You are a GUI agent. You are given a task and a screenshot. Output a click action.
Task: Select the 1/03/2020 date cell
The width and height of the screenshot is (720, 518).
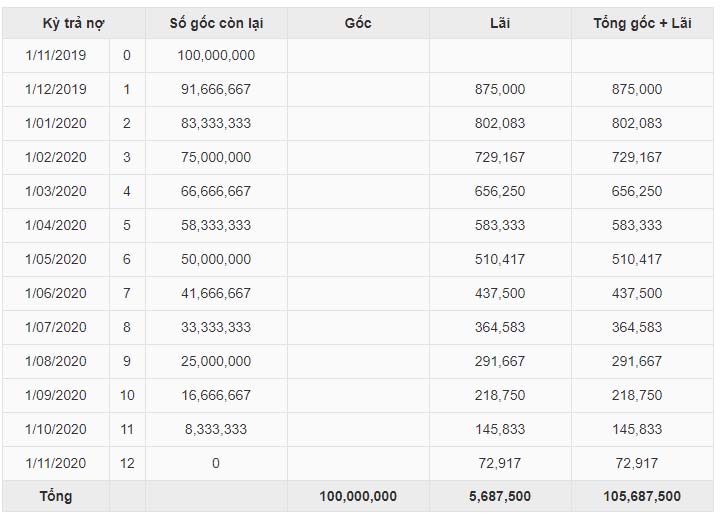pyautogui.click(x=56, y=191)
